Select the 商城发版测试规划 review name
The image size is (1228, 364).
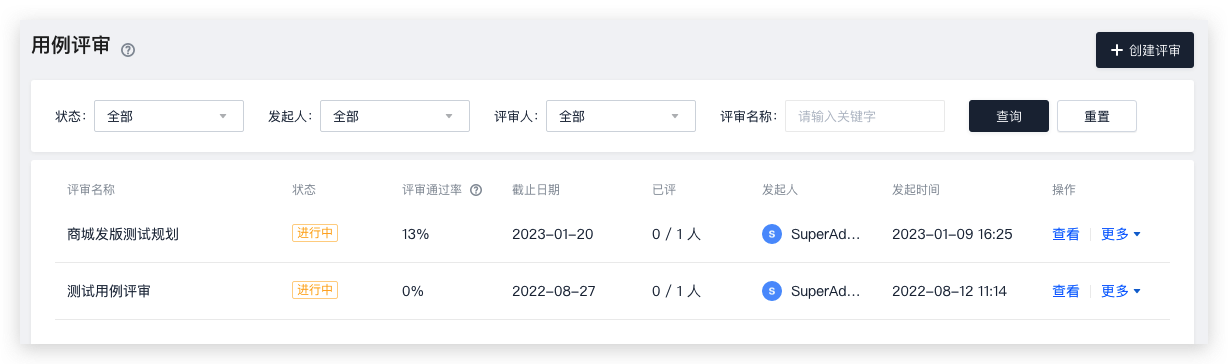pyautogui.click(x=123, y=234)
